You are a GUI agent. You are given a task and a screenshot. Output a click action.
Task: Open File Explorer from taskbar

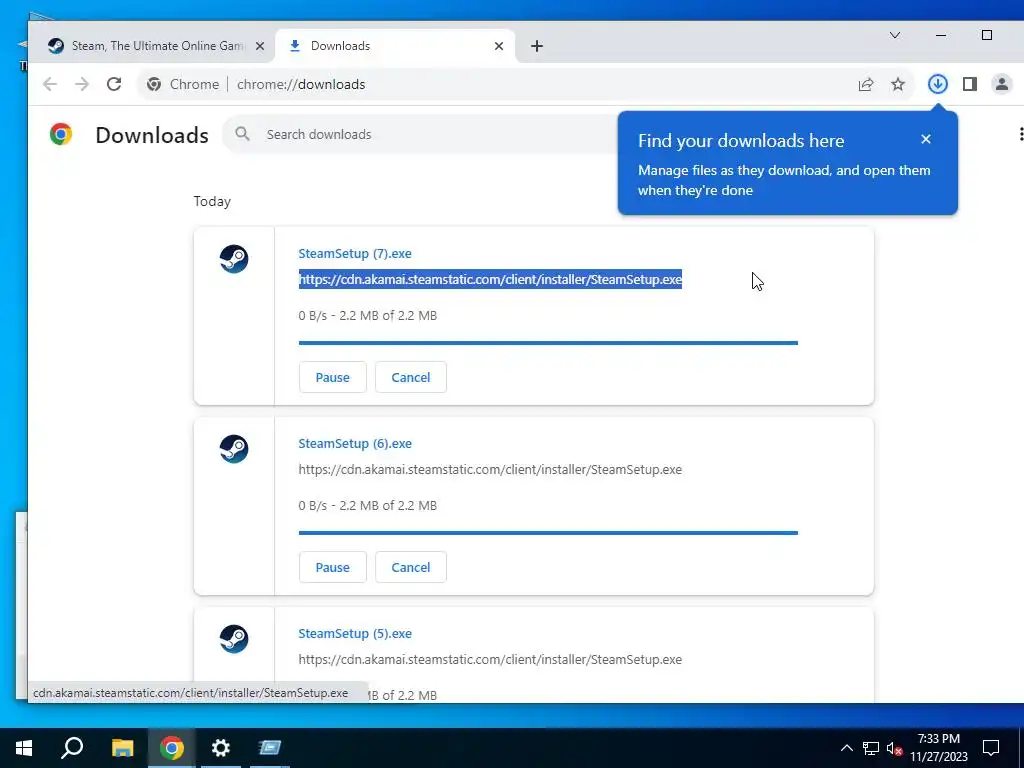[x=122, y=748]
